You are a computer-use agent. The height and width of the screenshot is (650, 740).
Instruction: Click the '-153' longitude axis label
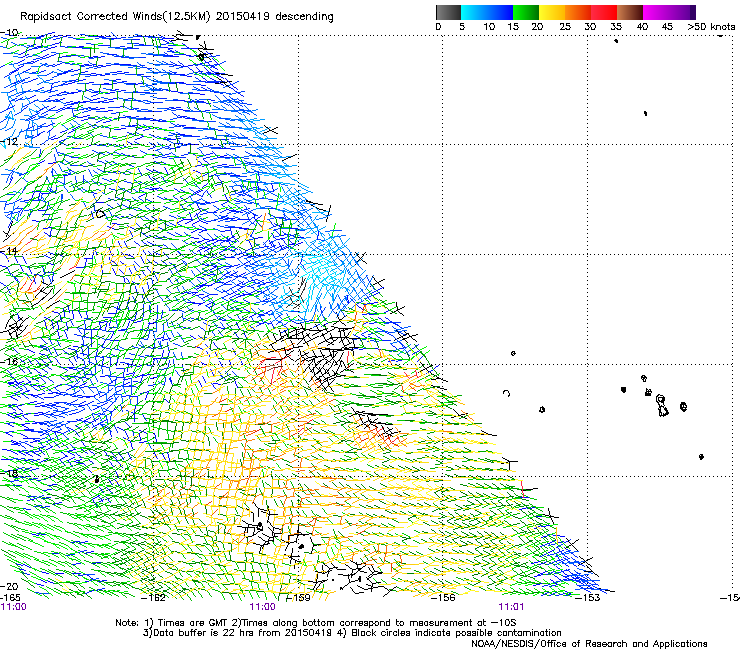click(x=588, y=598)
